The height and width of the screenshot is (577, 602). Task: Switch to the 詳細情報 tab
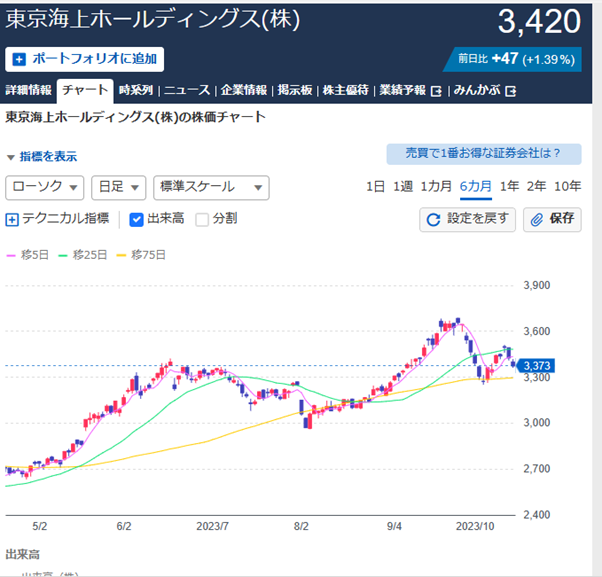[x=28, y=90]
